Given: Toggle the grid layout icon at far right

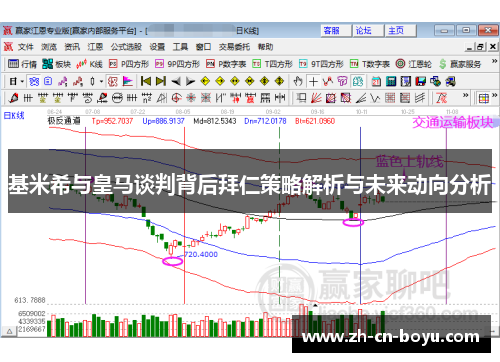Looking at the screenshot, I should click(484, 98).
